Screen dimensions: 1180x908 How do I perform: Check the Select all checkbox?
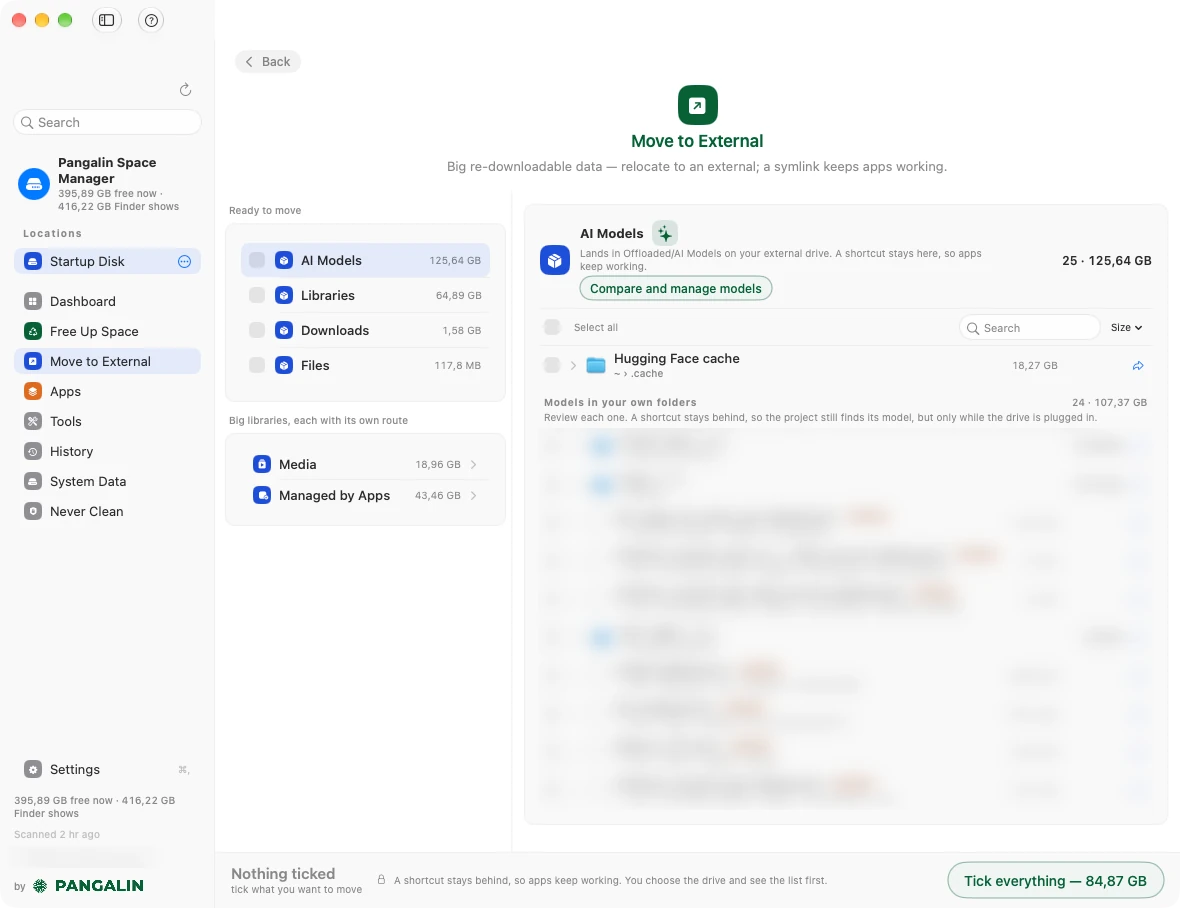(x=552, y=327)
